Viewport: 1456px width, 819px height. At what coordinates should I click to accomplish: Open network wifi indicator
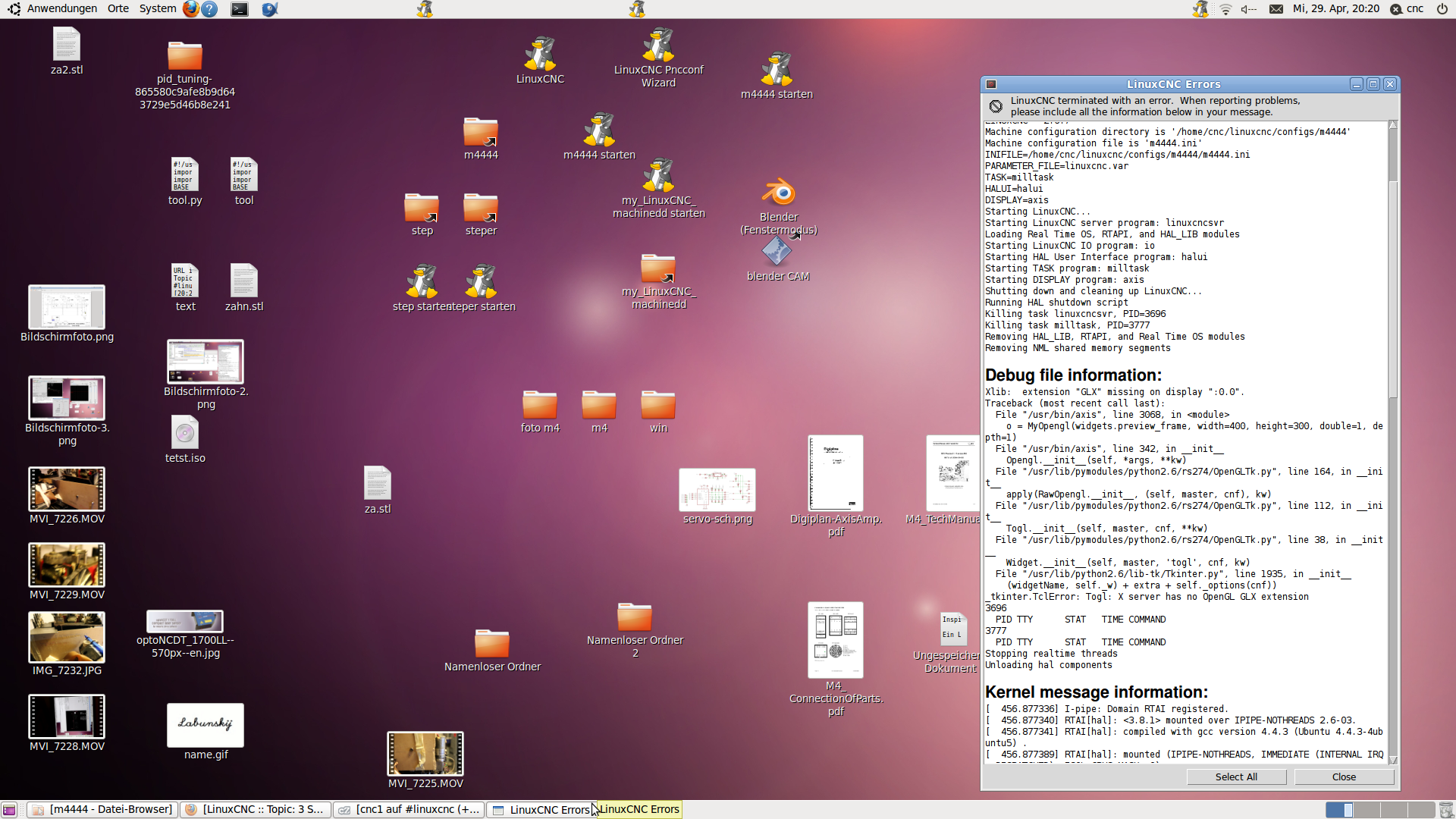[1225, 9]
